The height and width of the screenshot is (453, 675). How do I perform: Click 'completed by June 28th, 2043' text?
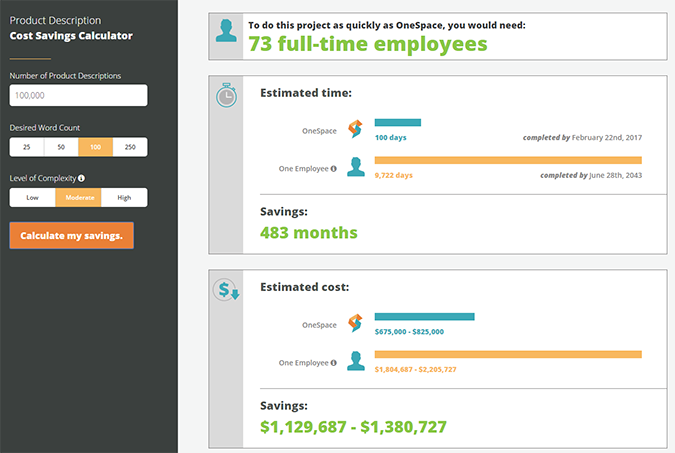tap(591, 175)
